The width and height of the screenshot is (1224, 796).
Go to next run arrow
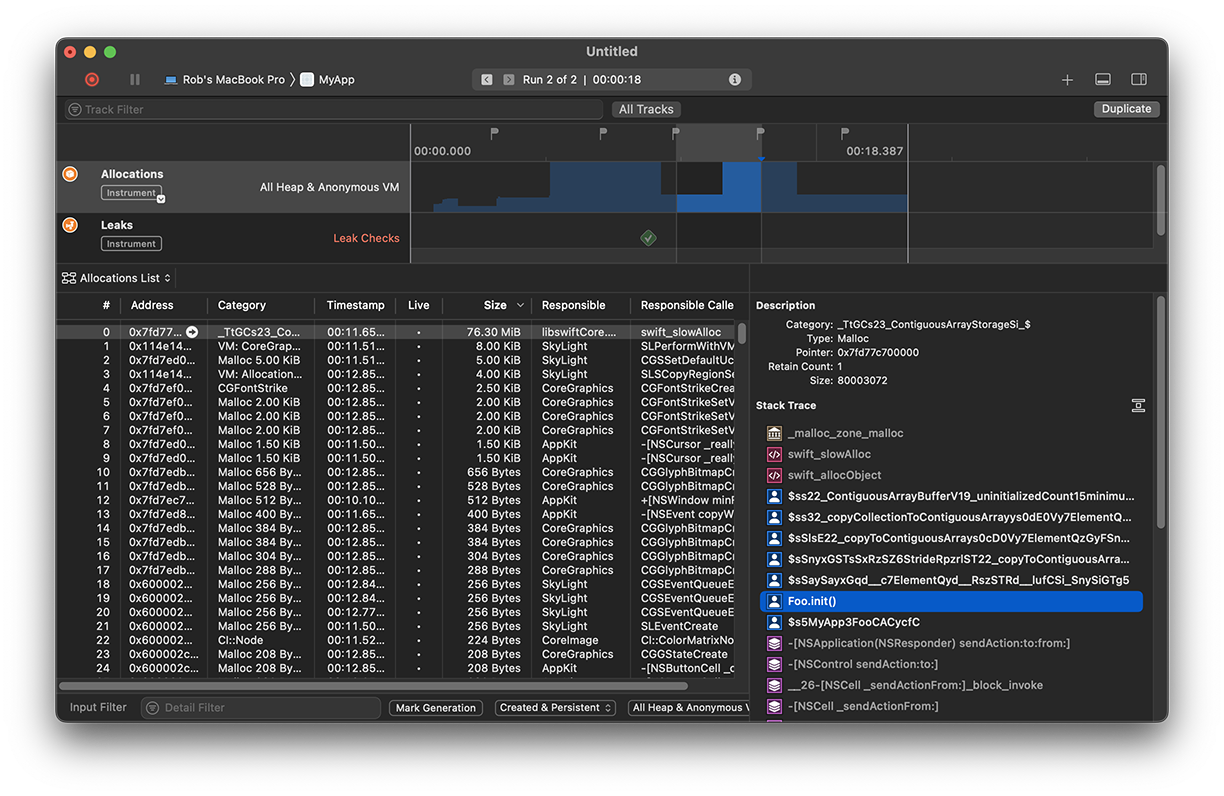pyautogui.click(x=509, y=79)
